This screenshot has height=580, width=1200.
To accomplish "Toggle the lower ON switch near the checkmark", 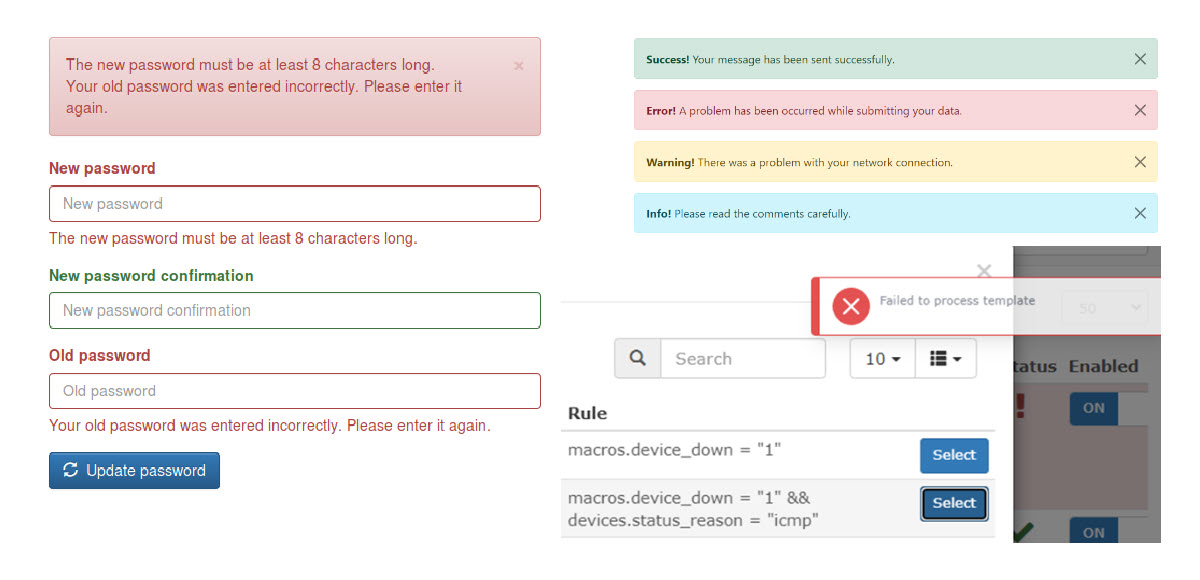I will pos(1094,533).
